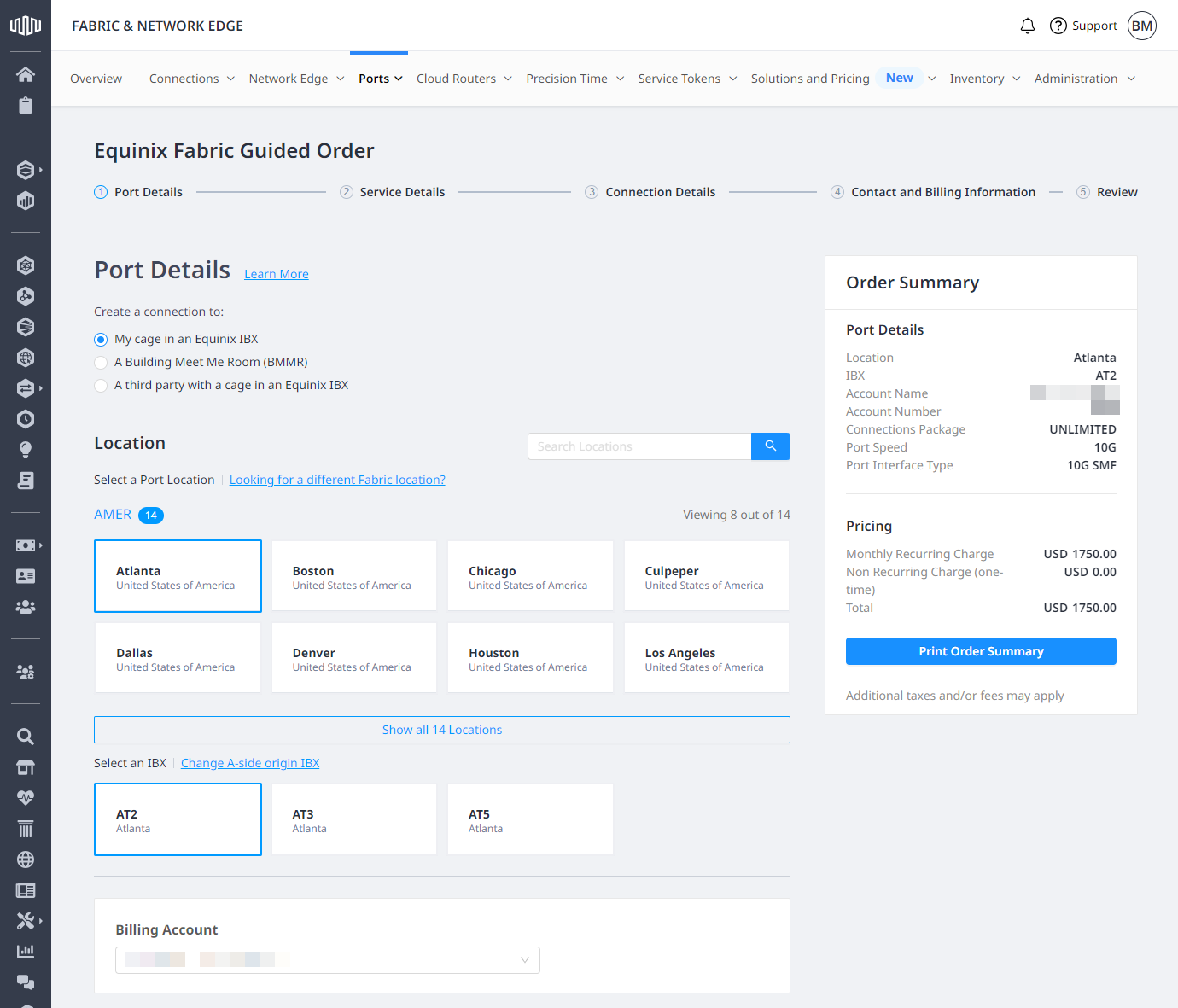Open the chat bubbles sidebar icon

(x=26, y=982)
